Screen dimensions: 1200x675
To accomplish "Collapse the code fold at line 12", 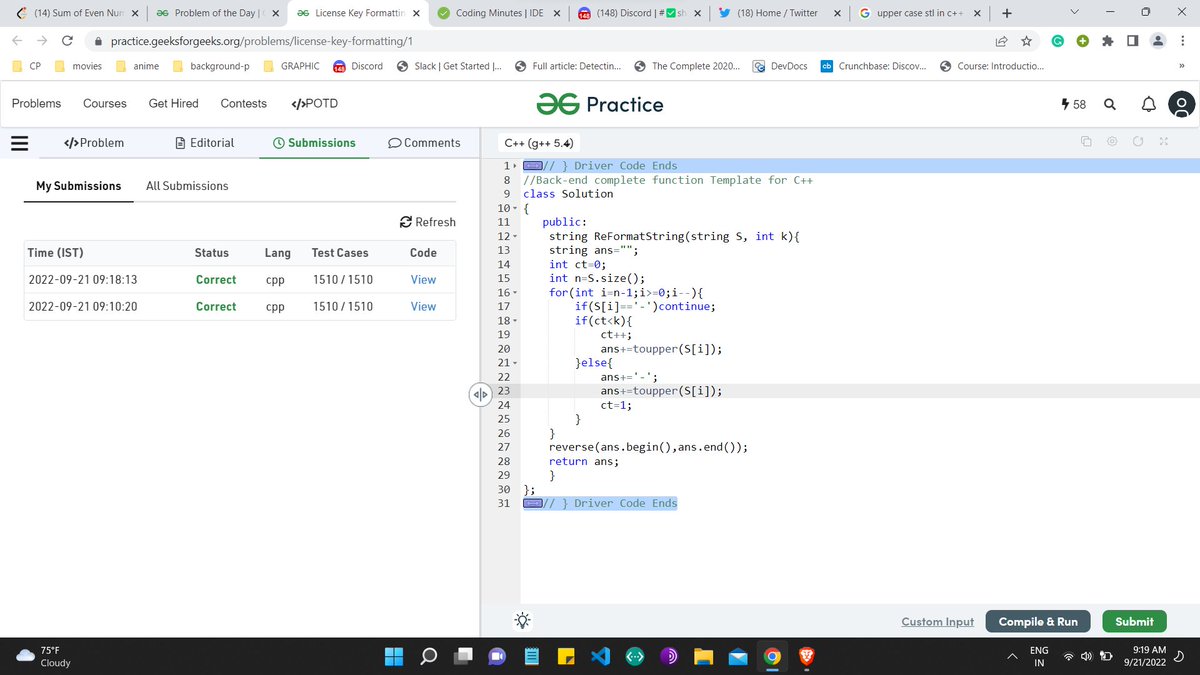I will point(514,236).
